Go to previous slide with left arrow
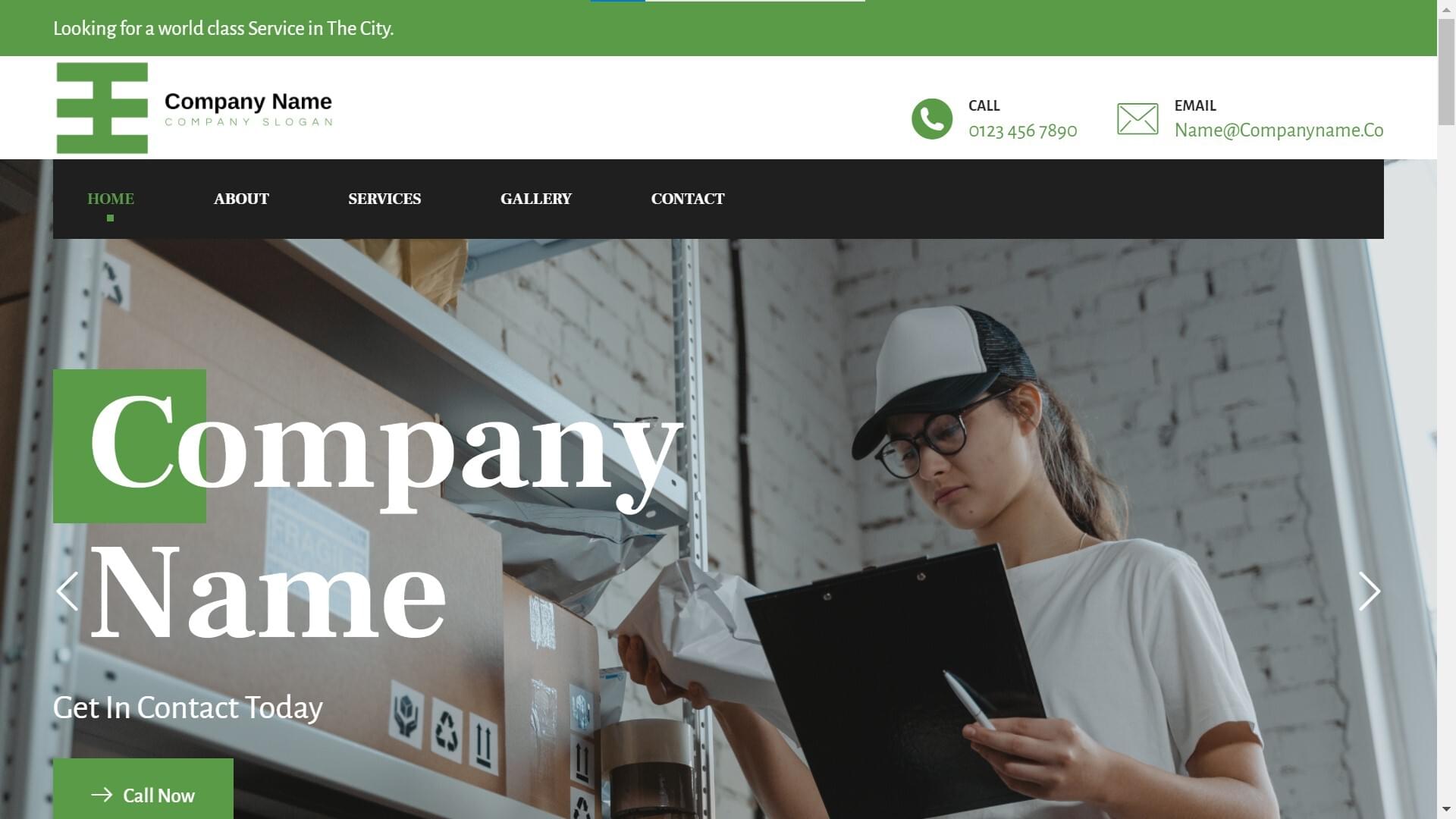 (x=67, y=591)
